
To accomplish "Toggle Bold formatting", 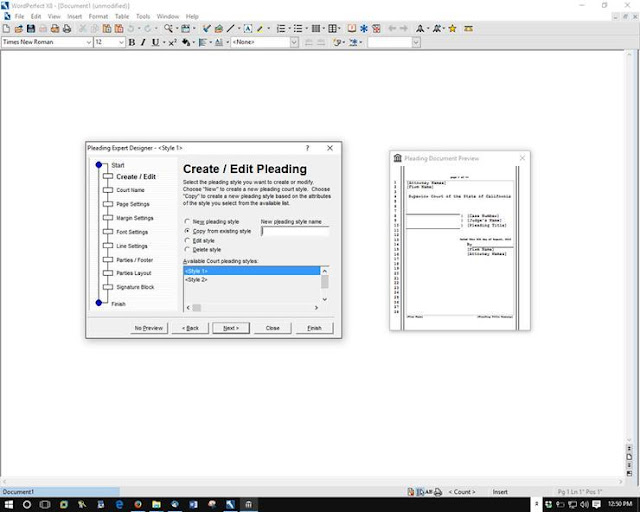I will coord(132,42).
